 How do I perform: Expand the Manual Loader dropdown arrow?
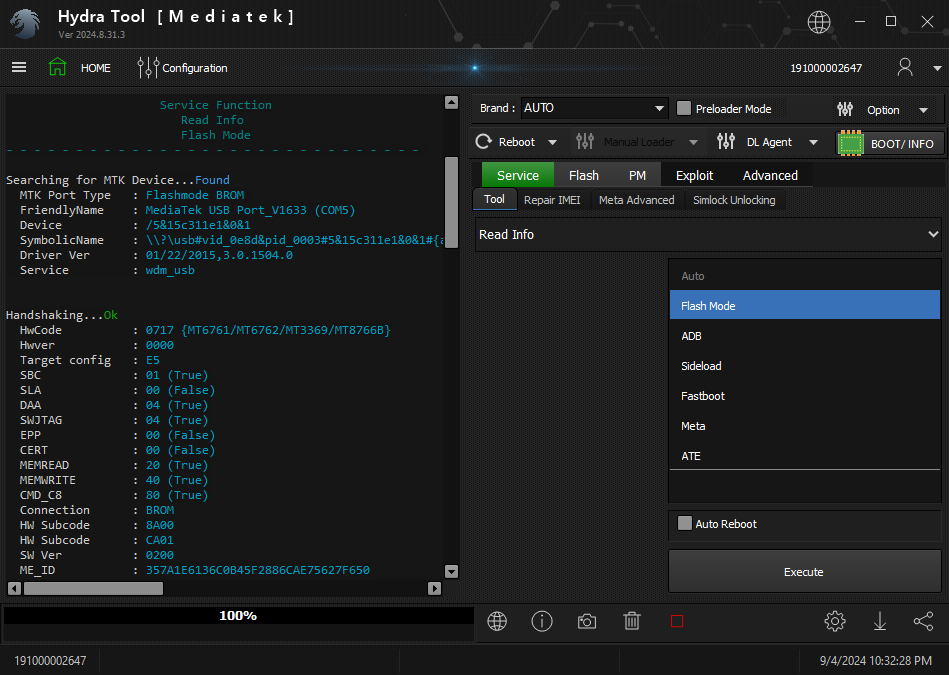point(694,142)
